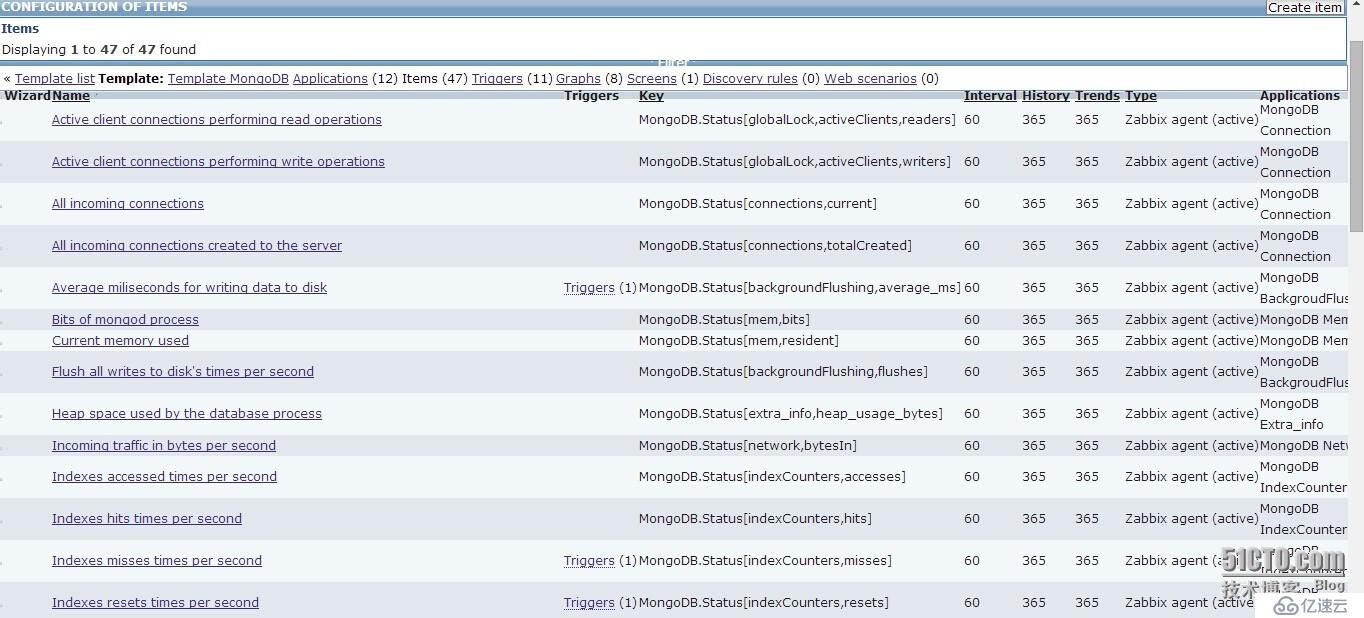Open Heap space used by database process item
The height and width of the screenshot is (618, 1364).
[187, 413]
